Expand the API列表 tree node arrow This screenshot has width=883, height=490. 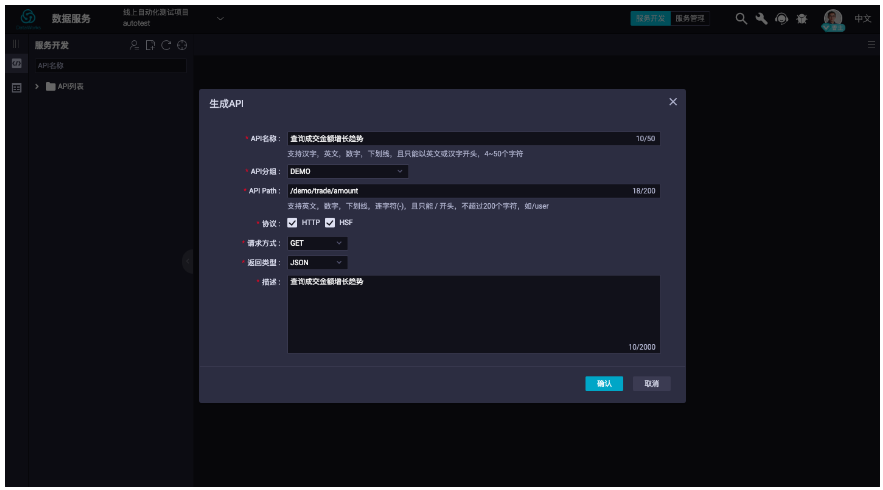[37, 86]
